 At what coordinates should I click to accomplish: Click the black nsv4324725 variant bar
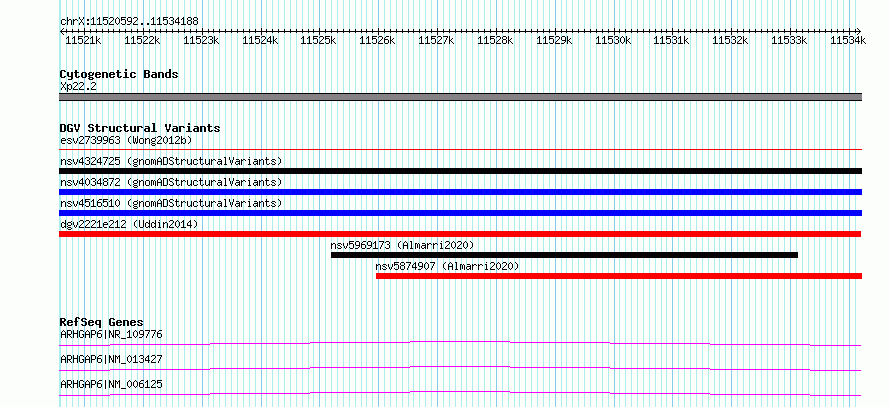tap(461, 171)
